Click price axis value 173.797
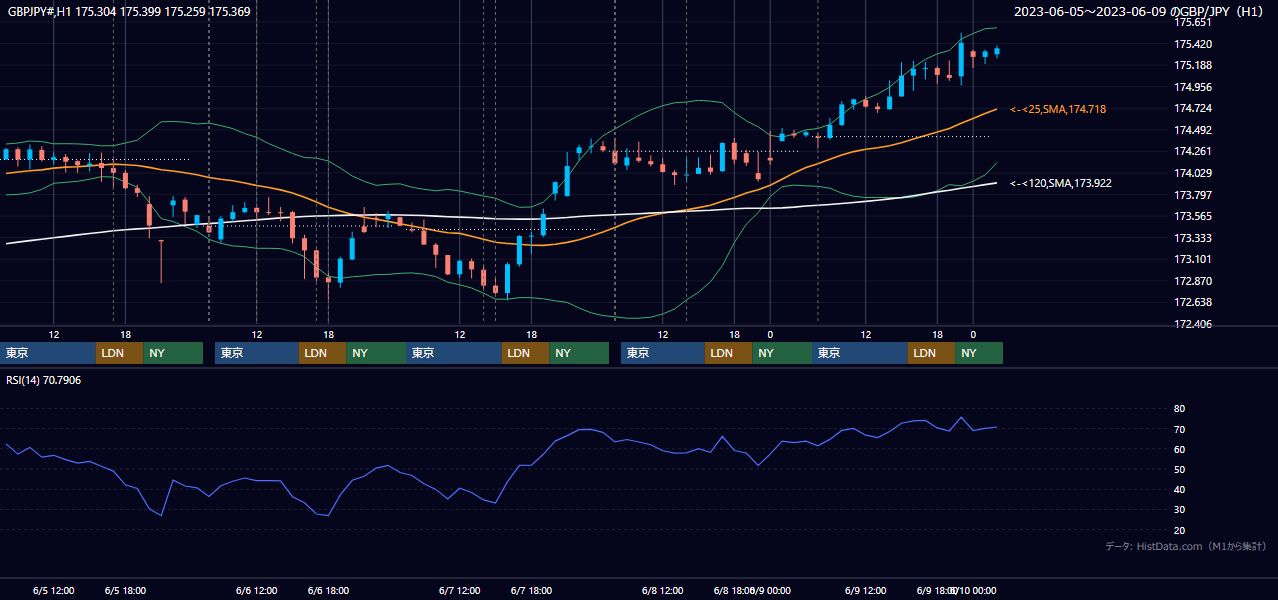The width and height of the screenshot is (1278, 600). click(x=1193, y=195)
